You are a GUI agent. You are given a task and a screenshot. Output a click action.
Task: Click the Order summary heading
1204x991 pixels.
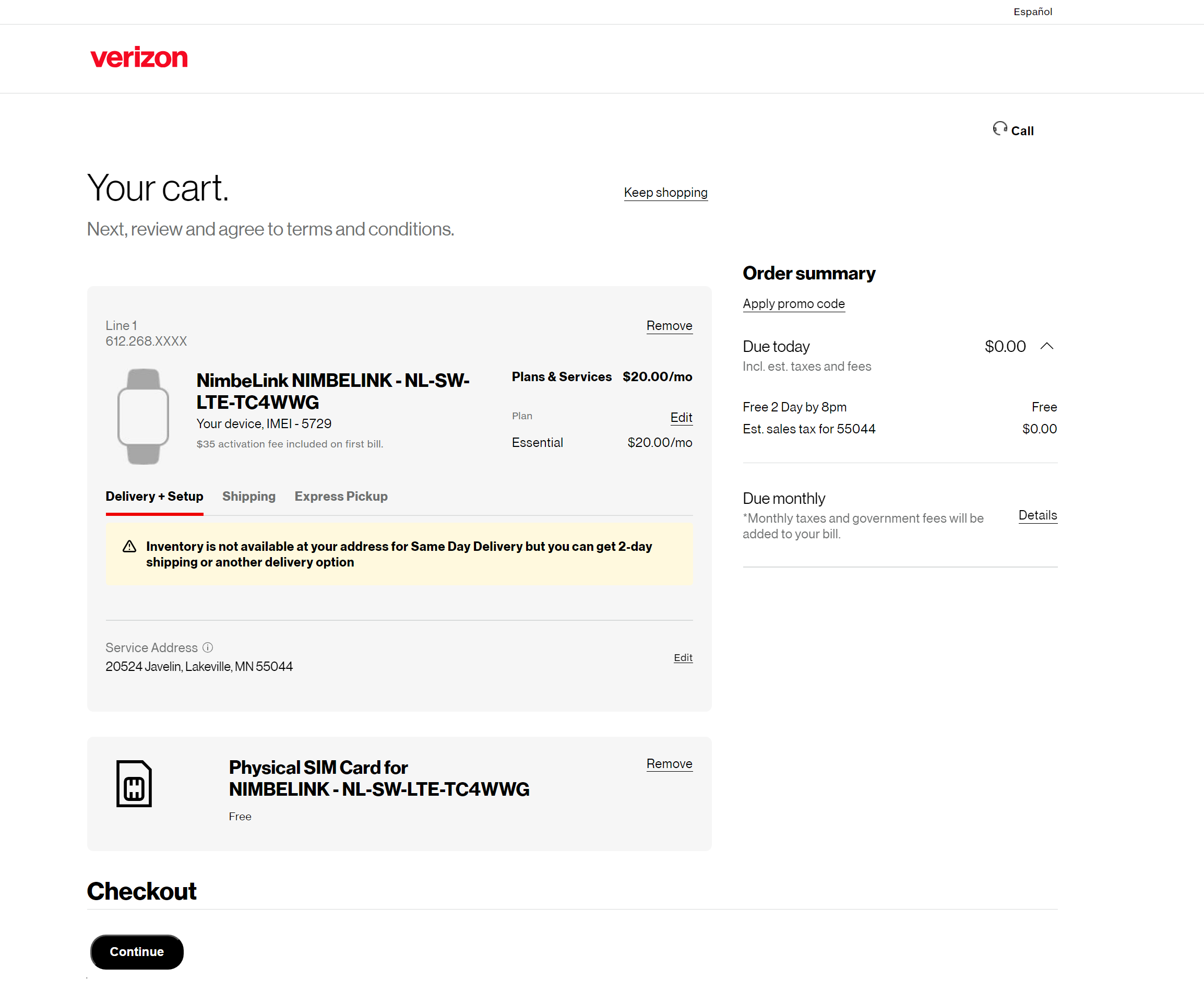(x=809, y=274)
